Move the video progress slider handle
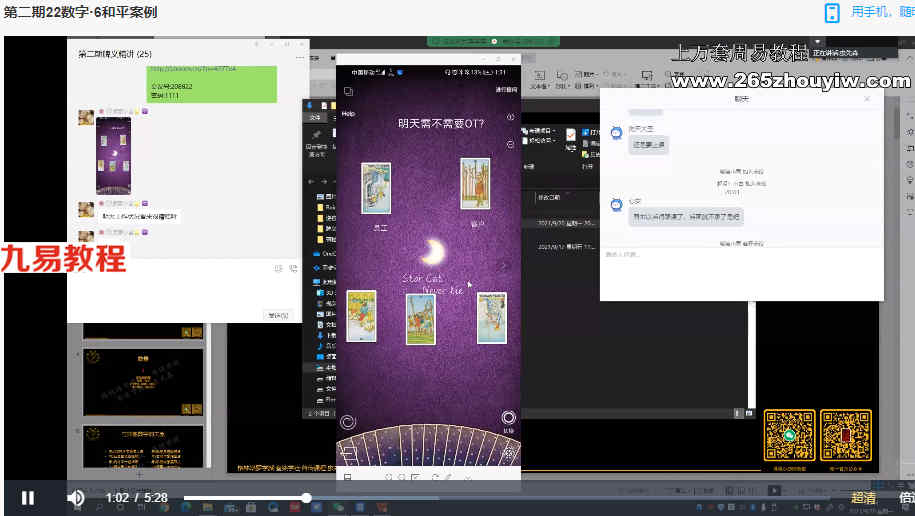 tap(306, 498)
